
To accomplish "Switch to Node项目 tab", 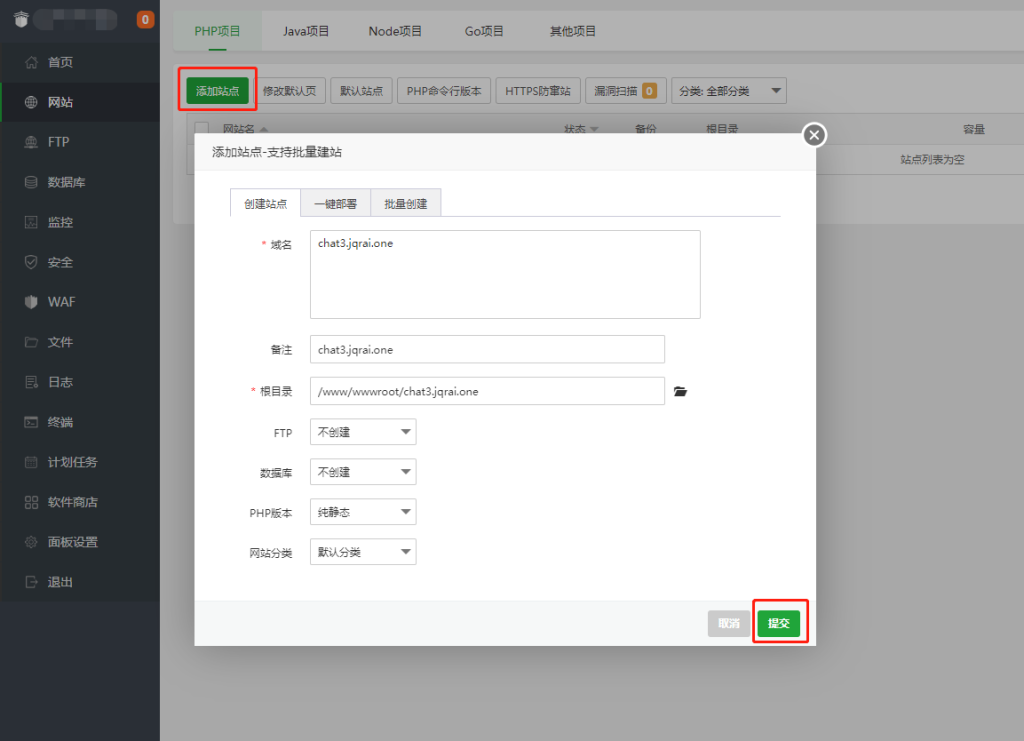I will (x=395, y=31).
